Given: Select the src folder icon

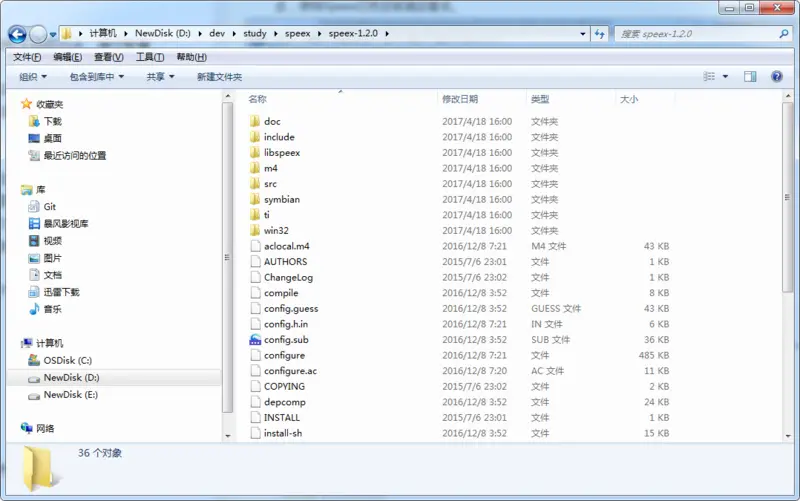Looking at the screenshot, I should click(255, 184).
